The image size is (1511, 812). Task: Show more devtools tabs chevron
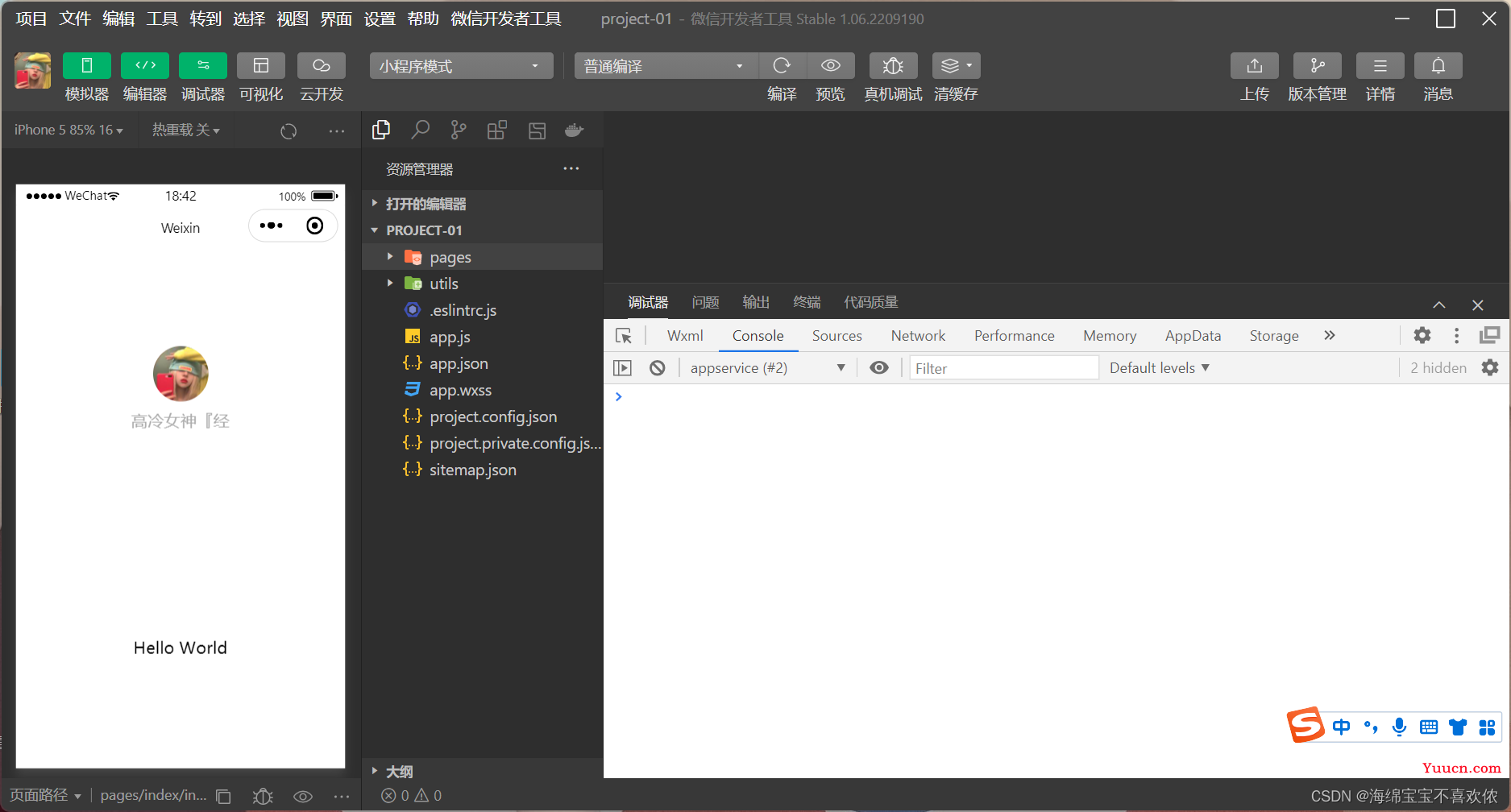(1330, 335)
